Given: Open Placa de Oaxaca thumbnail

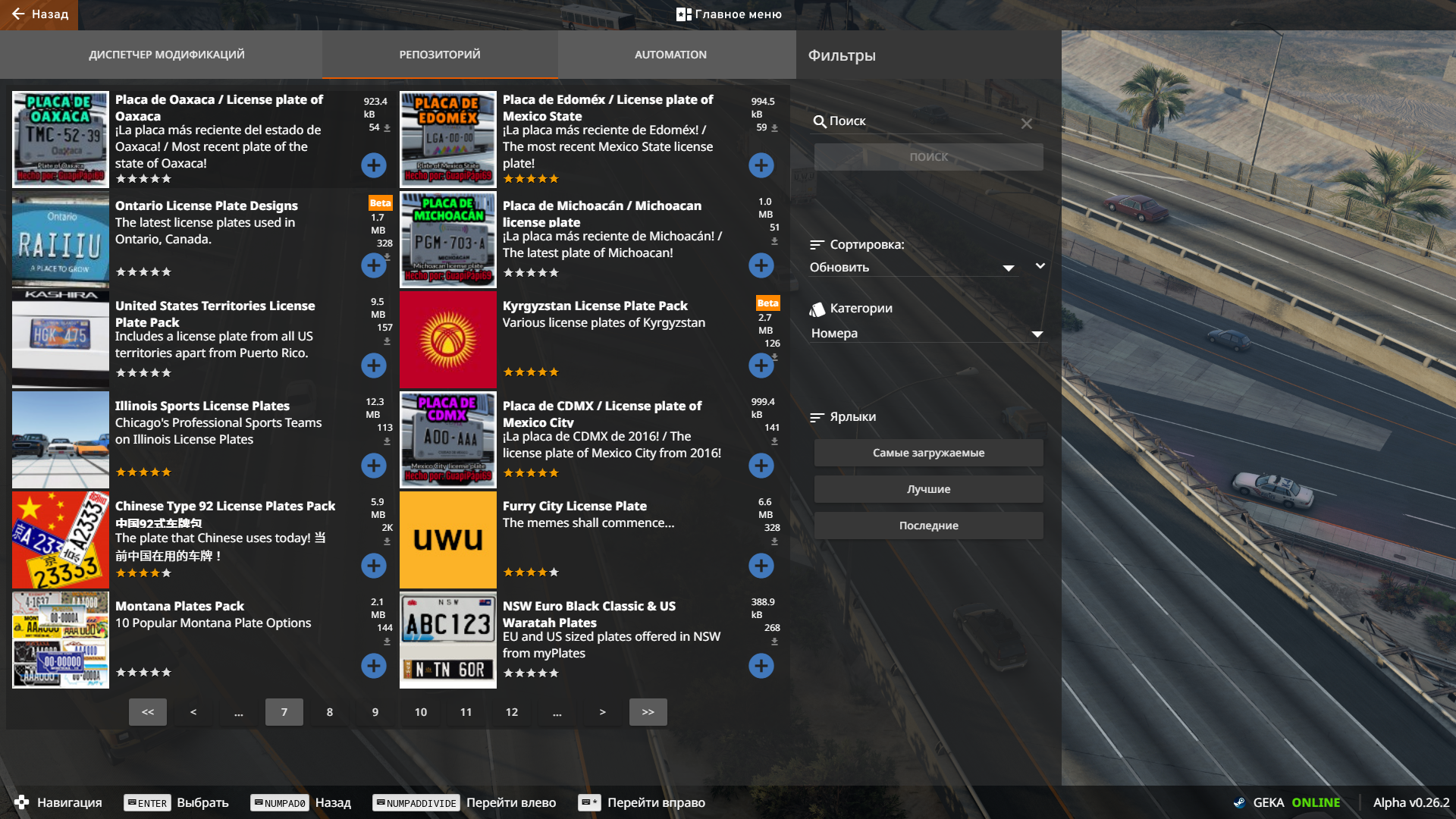Looking at the screenshot, I should click(x=61, y=140).
